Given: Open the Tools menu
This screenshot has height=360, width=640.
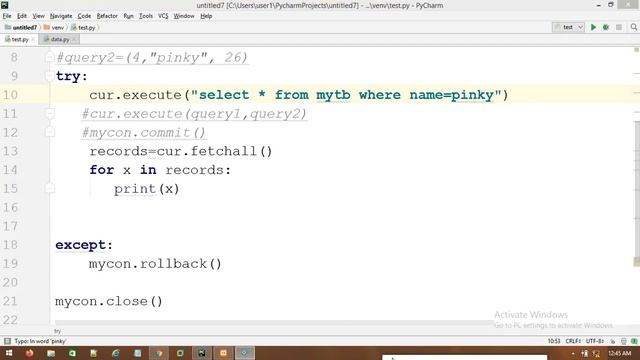Looking at the screenshot, I should 146,16.
